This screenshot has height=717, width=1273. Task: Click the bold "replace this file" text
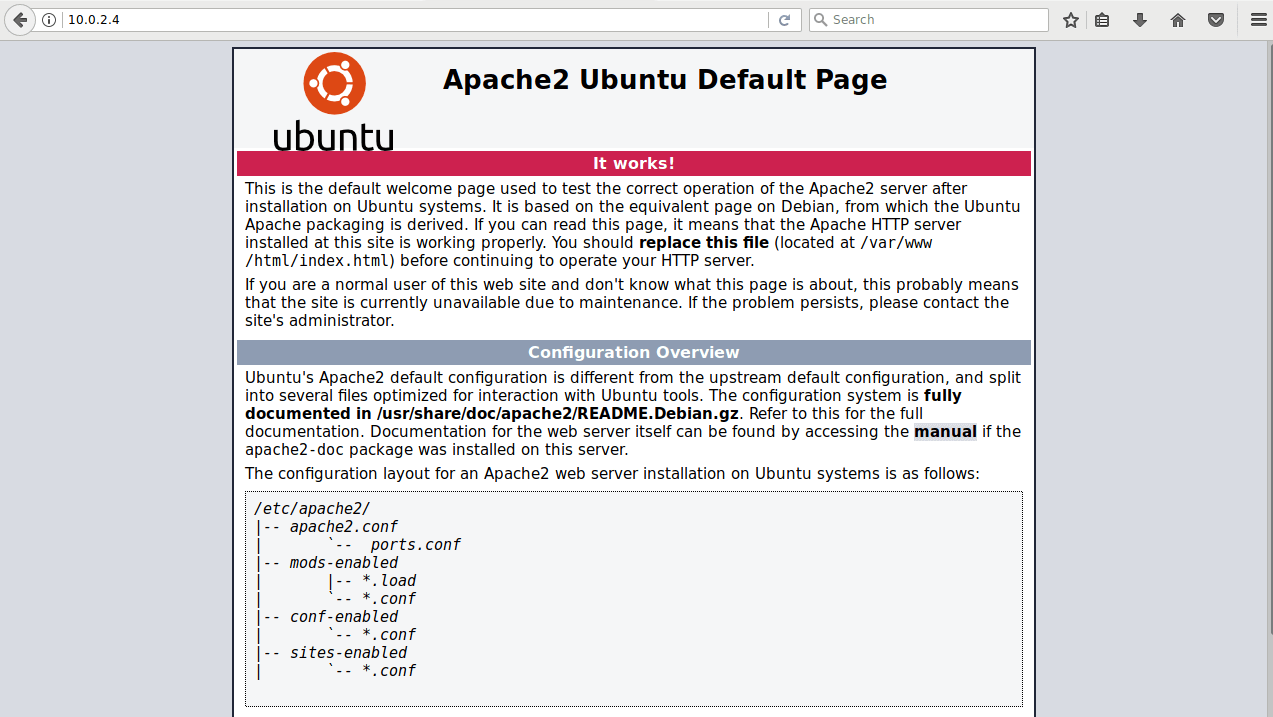click(x=704, y=243)
